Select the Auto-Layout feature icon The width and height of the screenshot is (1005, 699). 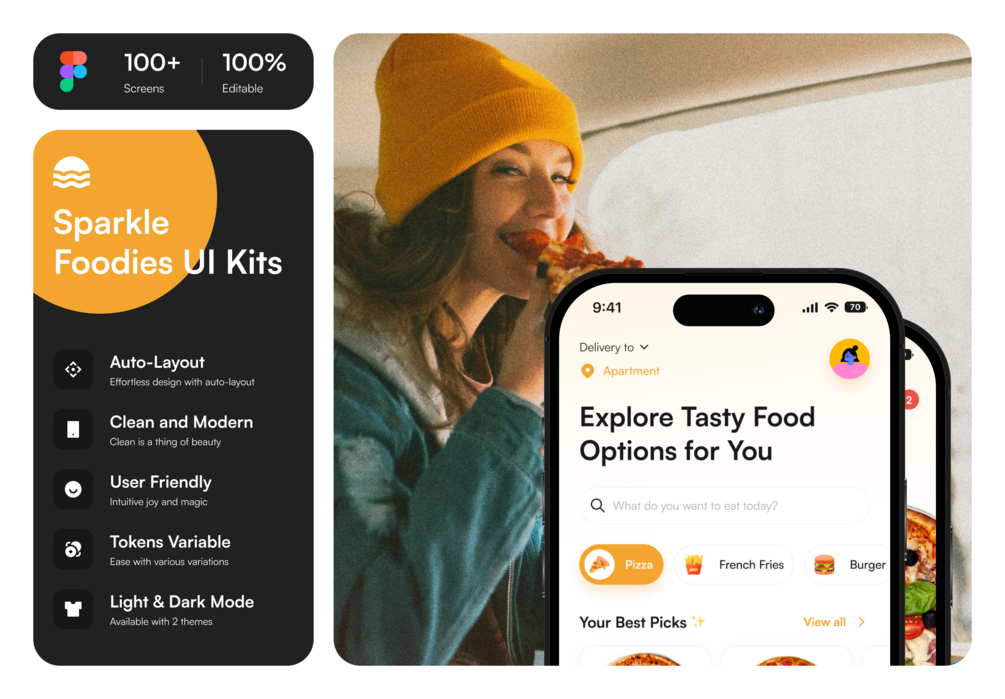73,370
